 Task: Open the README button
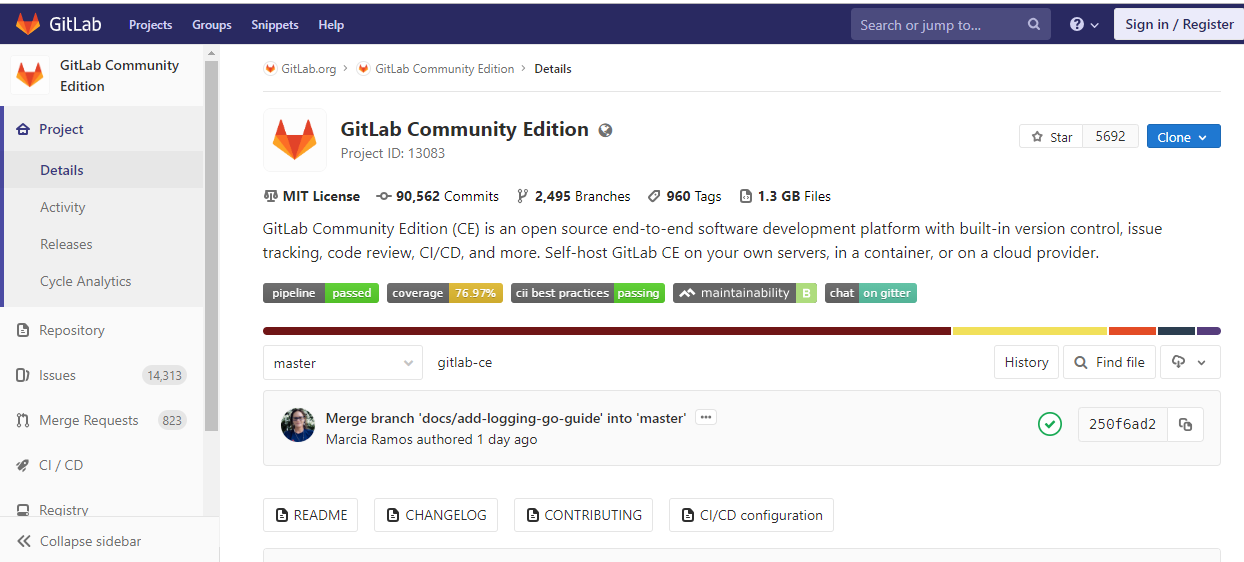tap(311, 515)
